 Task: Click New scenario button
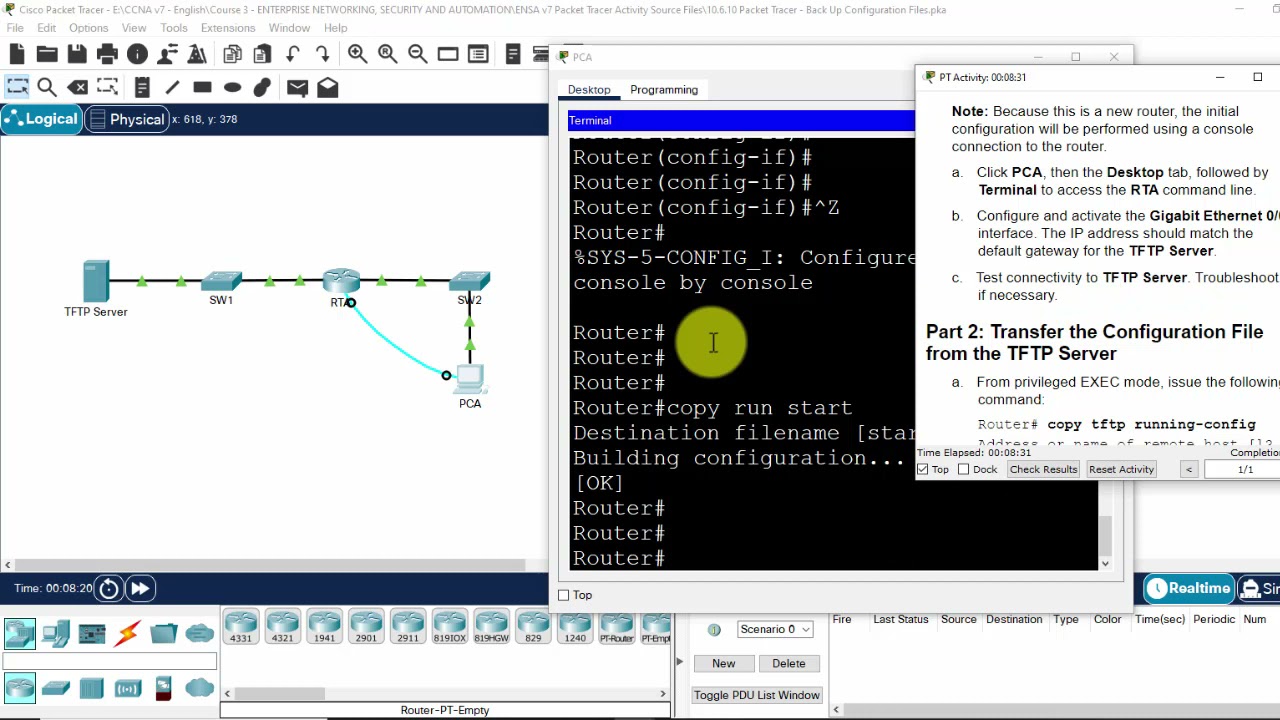pyautogui.click(x=724, y=663)
